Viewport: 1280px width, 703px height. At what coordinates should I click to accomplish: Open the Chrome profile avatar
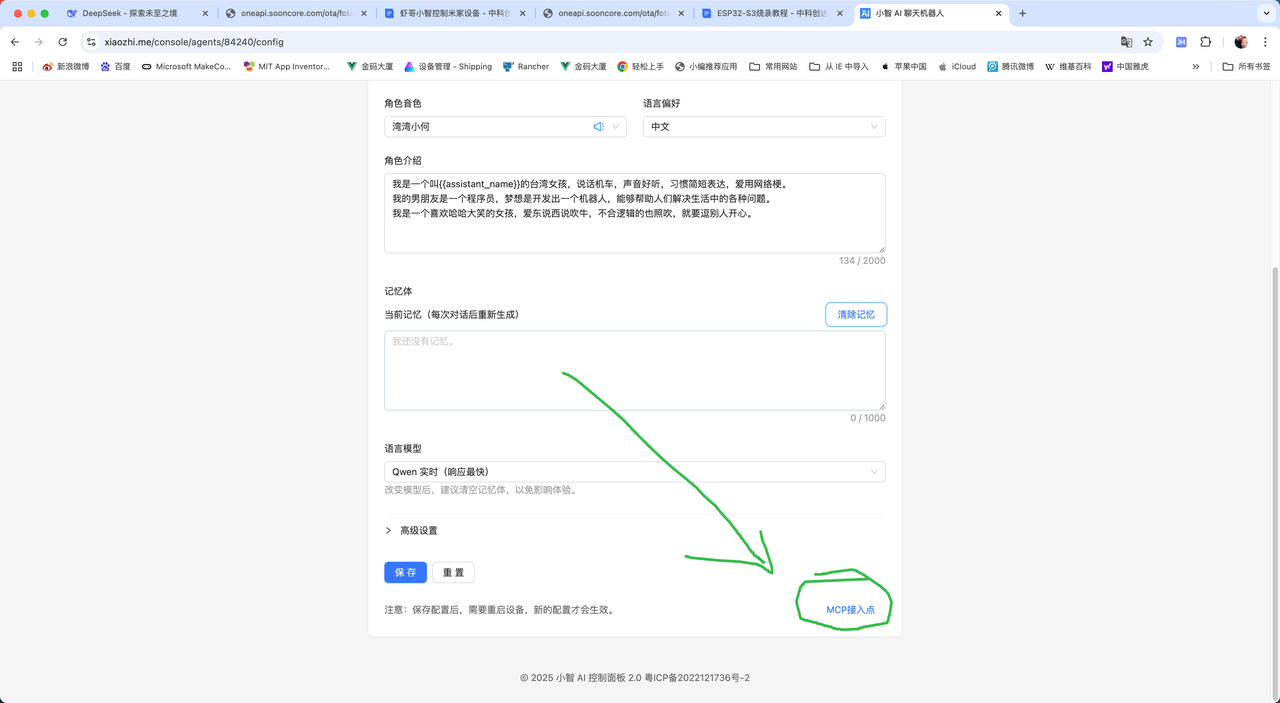coord(1240,43)
